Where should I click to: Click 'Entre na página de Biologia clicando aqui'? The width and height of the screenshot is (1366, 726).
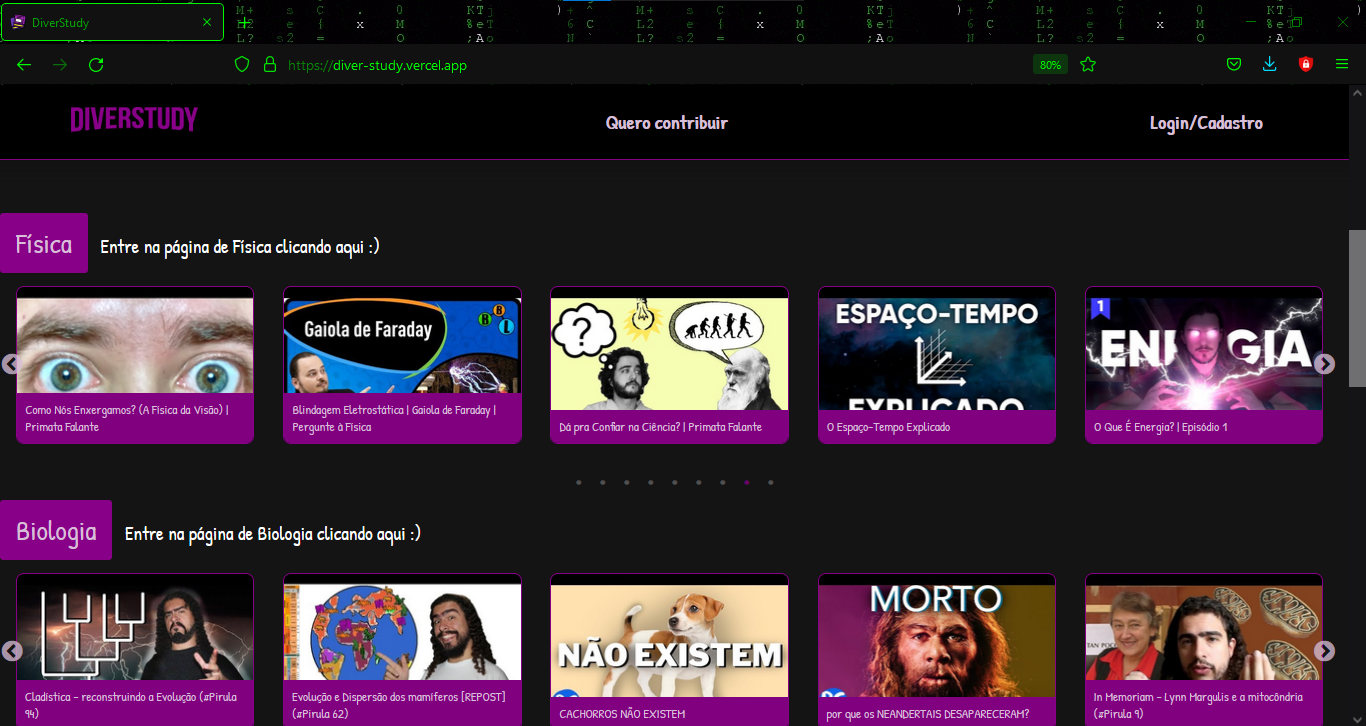tap(273, 533)
